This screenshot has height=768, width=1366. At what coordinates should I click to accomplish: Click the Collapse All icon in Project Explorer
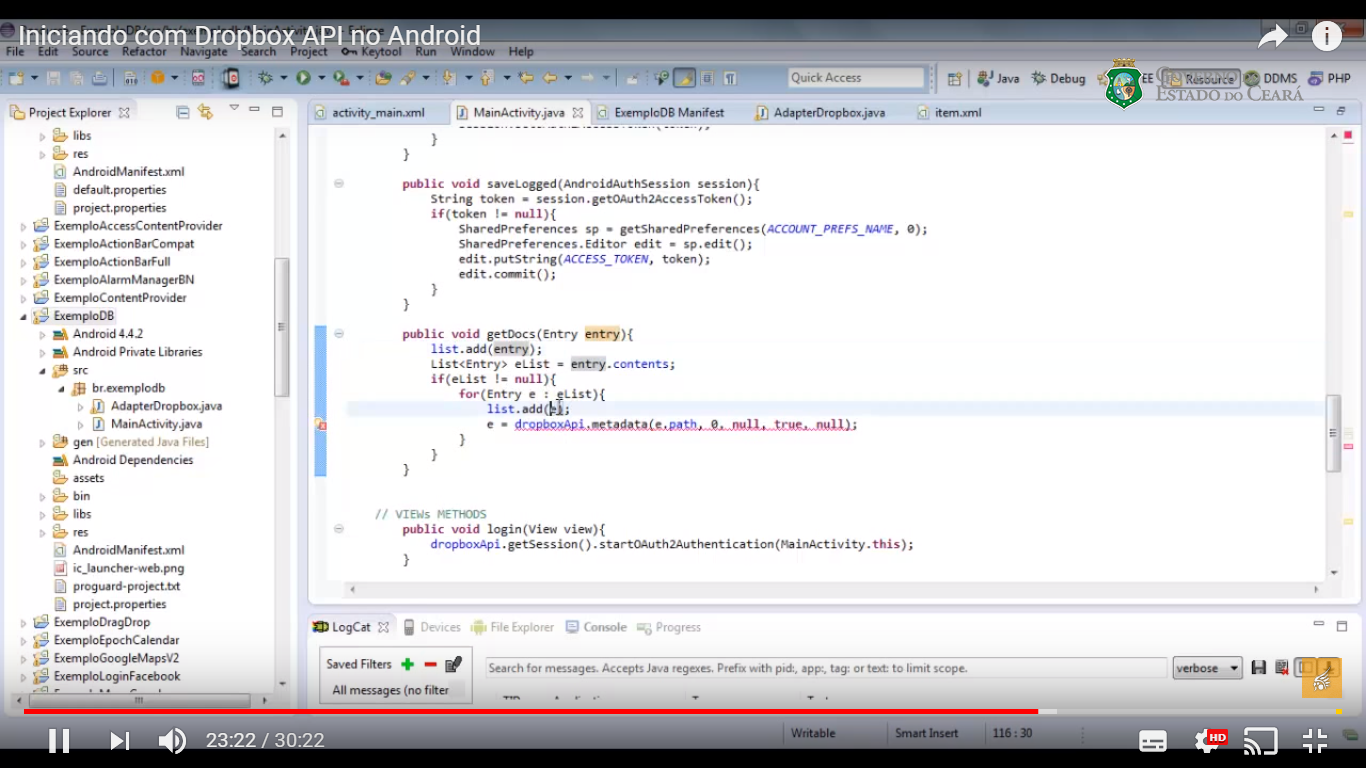pos(182,112)
